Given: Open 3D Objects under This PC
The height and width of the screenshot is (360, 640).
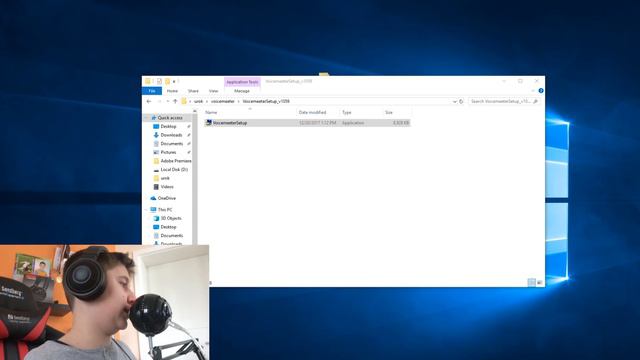Looking at the screenshot, I should click(171, 218).
